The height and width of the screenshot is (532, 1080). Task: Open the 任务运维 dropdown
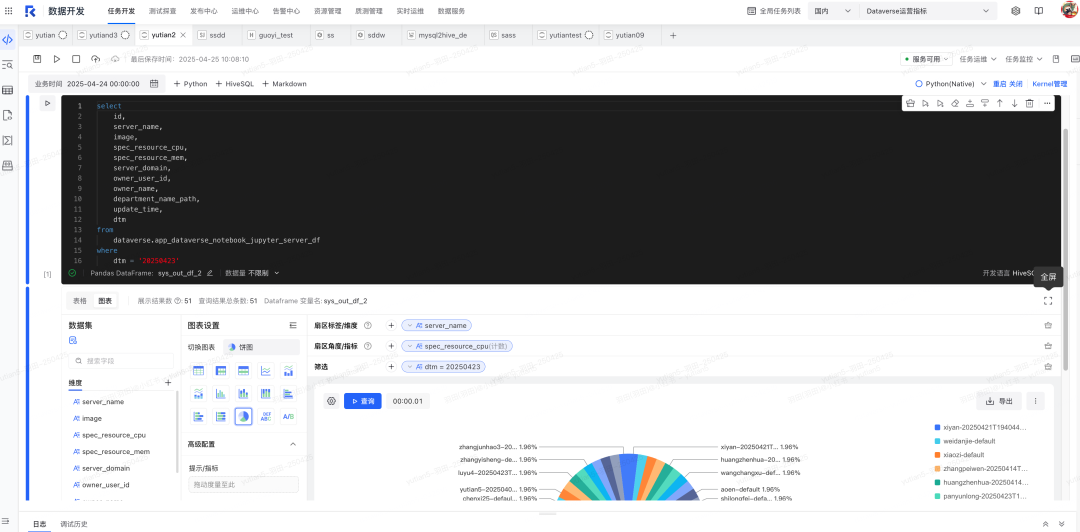pyautogui.click(x=978, y=59)
